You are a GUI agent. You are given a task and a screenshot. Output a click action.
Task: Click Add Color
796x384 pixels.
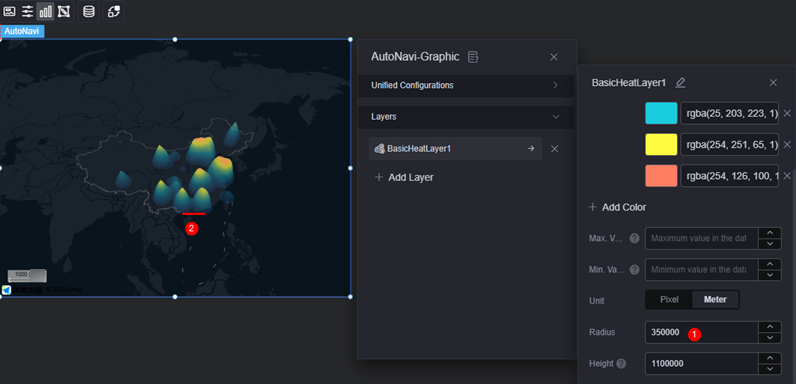click(x=617, y=207)
